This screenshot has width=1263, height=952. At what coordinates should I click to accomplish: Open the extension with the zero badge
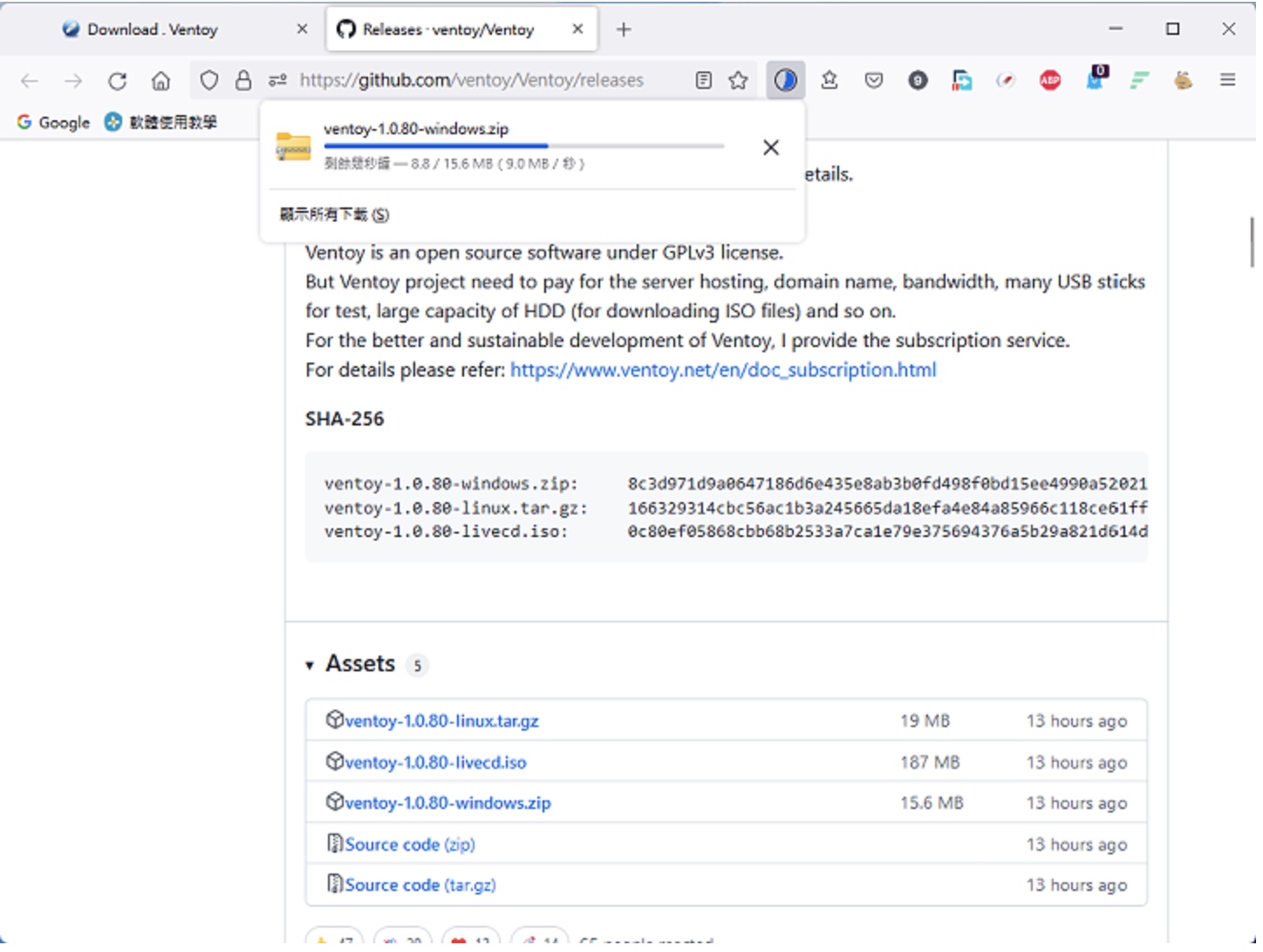(x=1096, y=78)
